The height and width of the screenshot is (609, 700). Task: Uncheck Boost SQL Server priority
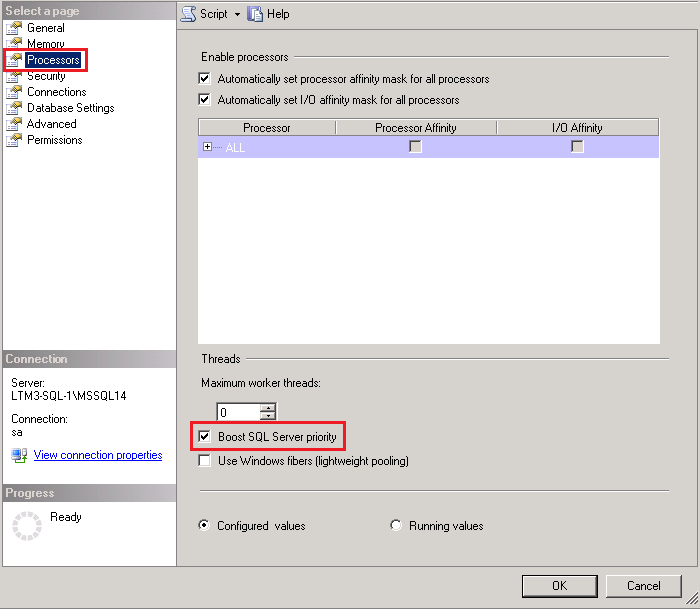[204, 436]
